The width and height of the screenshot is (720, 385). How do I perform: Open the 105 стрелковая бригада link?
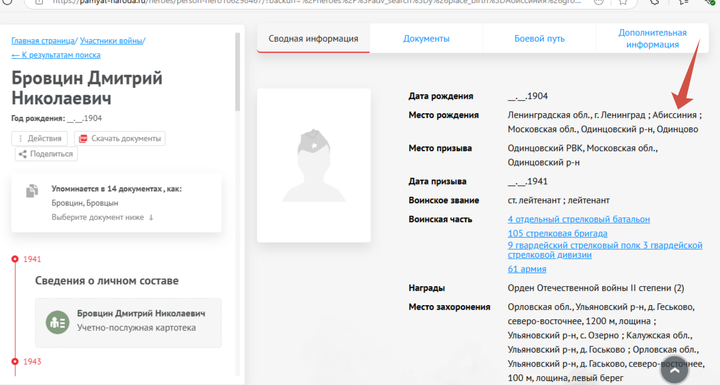tap(557, 233)
